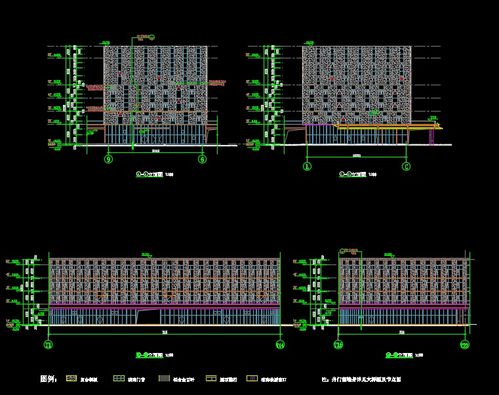Click left axis bubble under bottom-right elevation

(339, 345)
